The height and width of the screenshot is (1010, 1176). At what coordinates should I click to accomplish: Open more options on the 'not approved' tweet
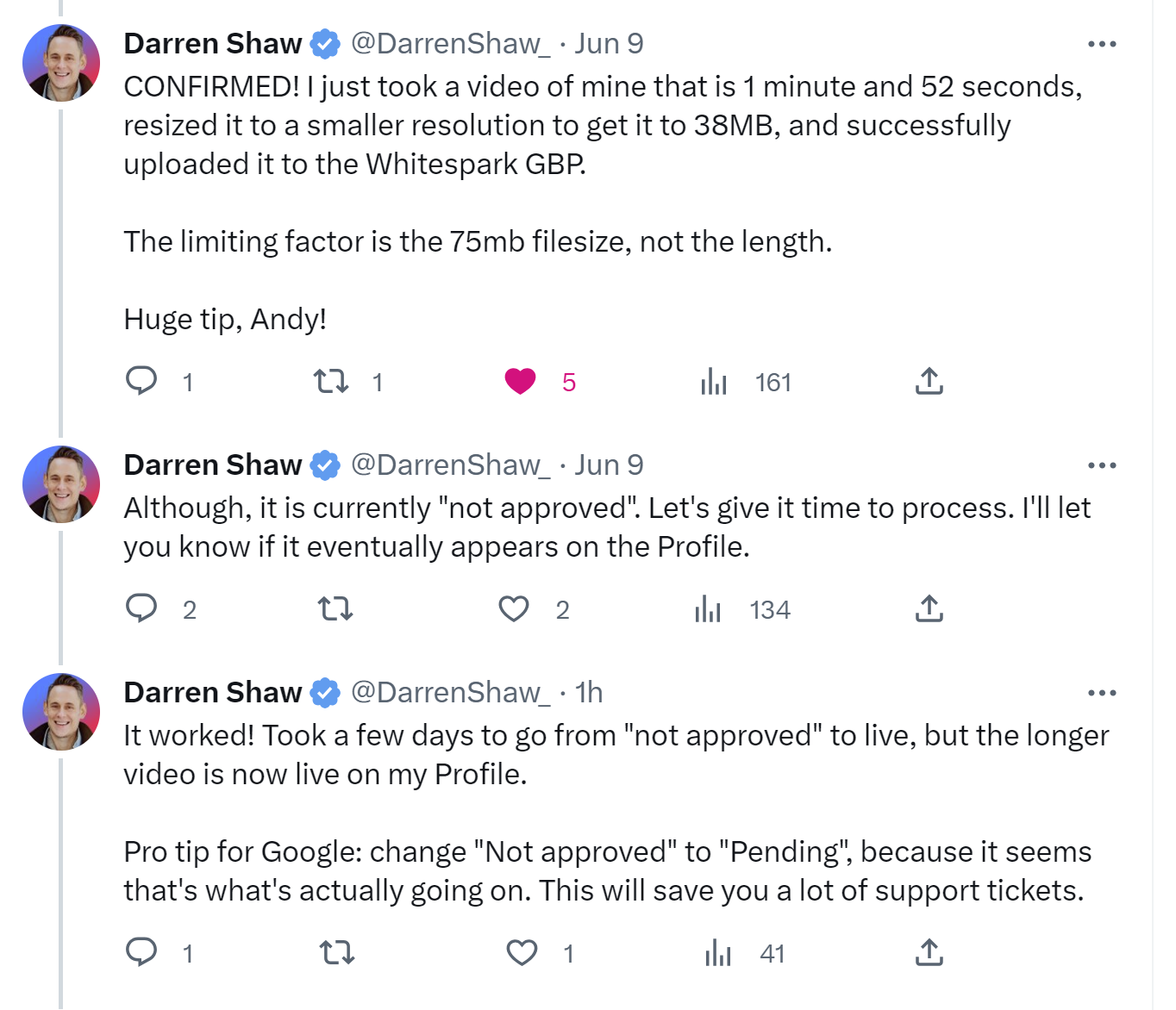[x=1104, y=464]
